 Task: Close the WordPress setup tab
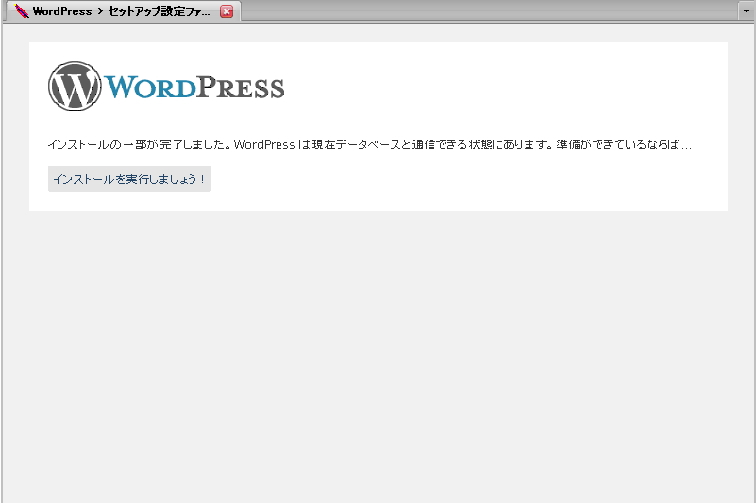227,12
